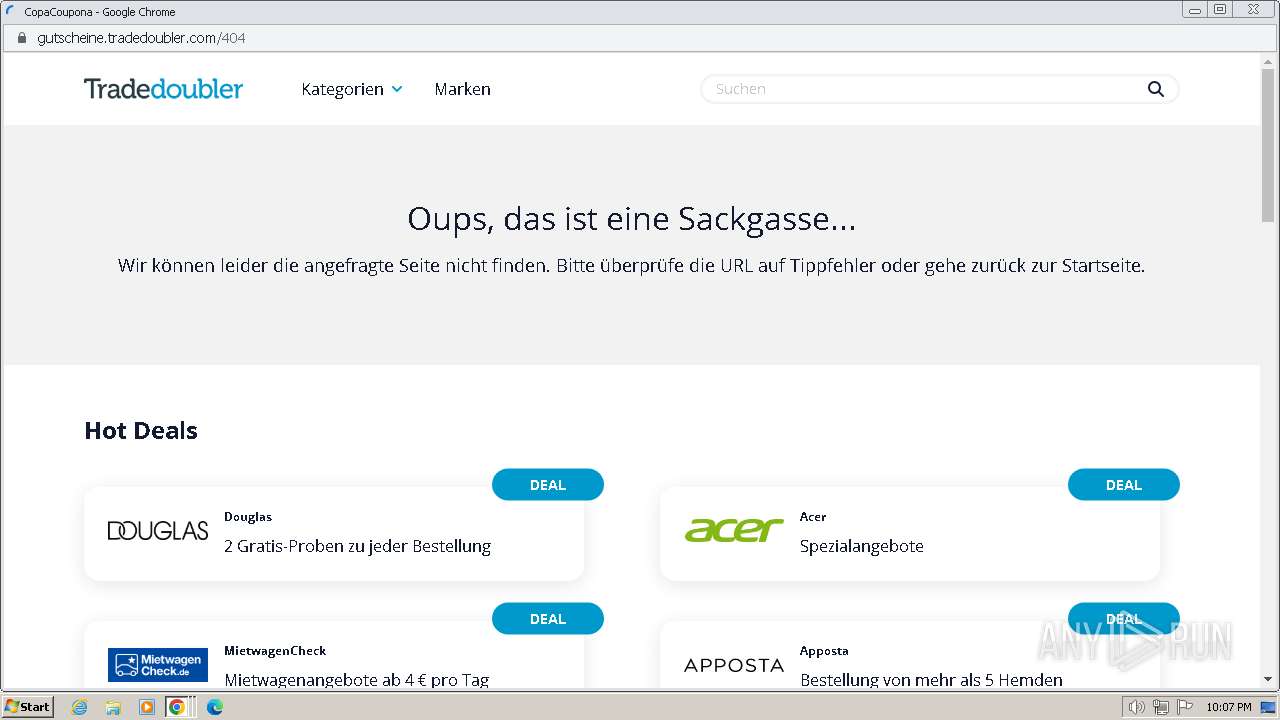Image resolution: width=1280 pixels, height=720 pixels.
Task: Click the DEAL button on Douglas card
Action: tap(548, 484)
